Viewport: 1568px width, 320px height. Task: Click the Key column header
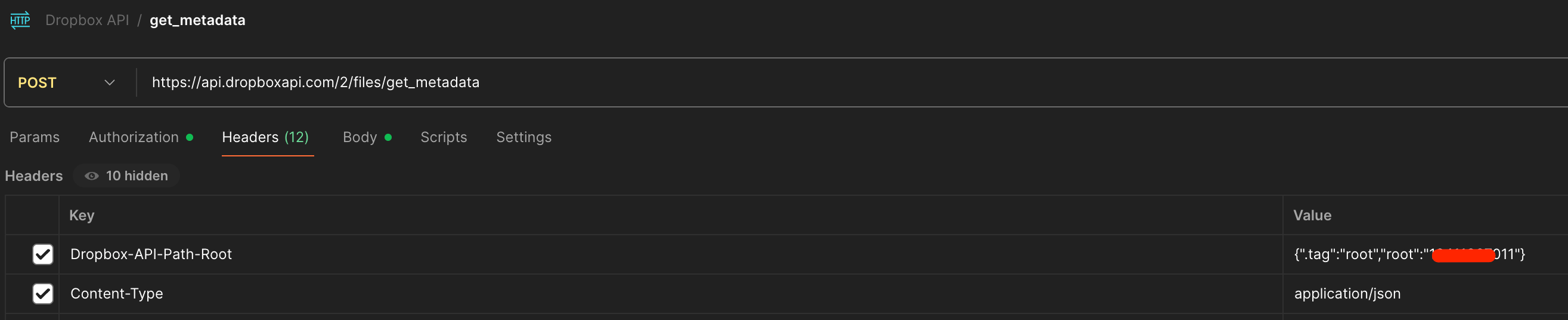[82, 215]
